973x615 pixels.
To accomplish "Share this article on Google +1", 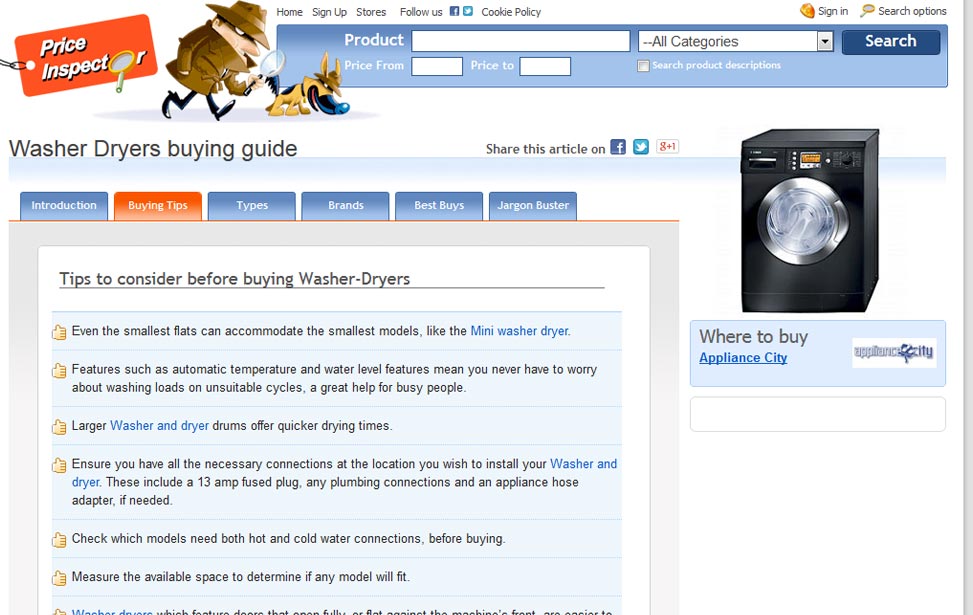I will pyautogui.click(x=668, y=147).
